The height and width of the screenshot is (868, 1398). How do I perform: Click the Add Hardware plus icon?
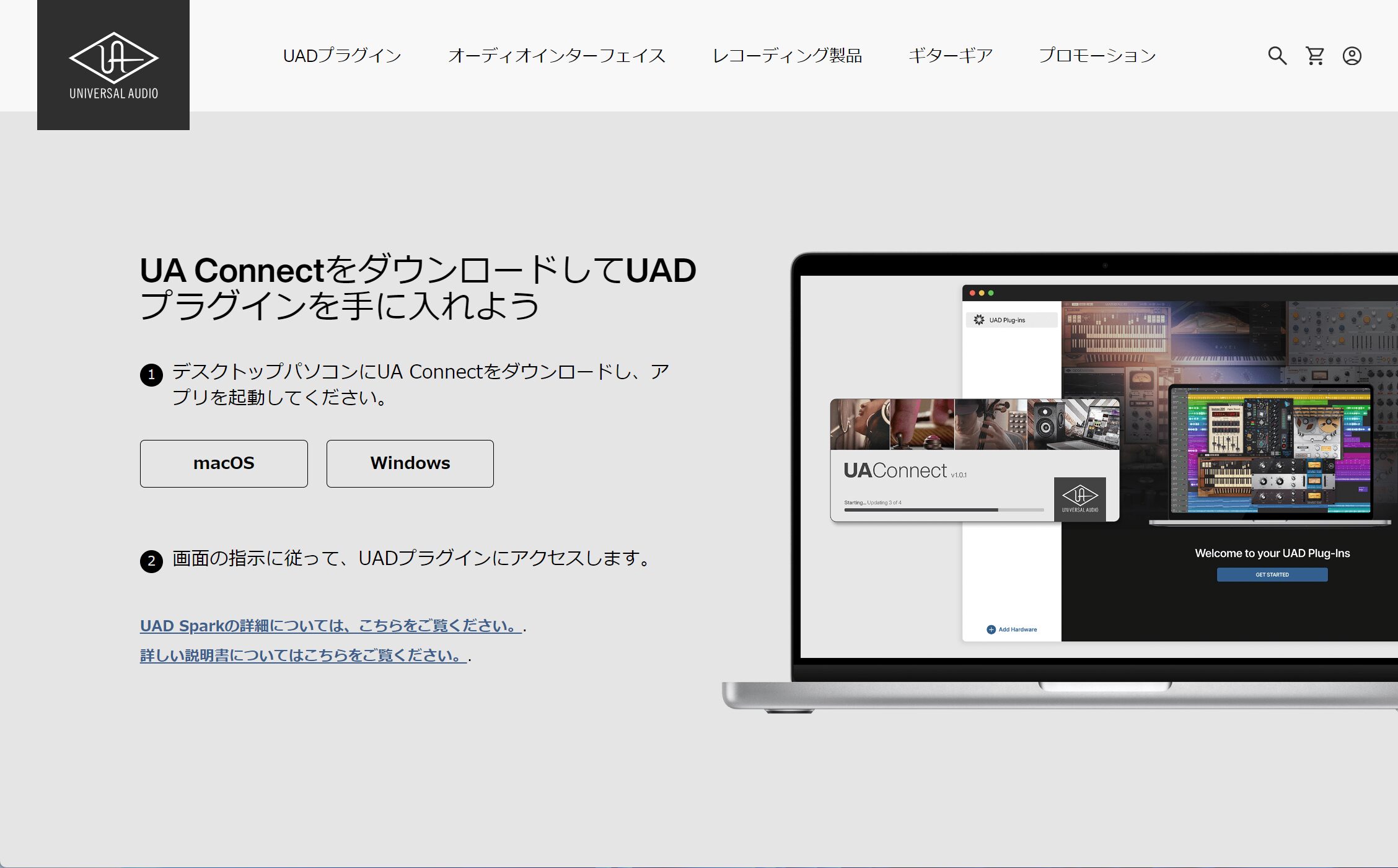point(991,629)
